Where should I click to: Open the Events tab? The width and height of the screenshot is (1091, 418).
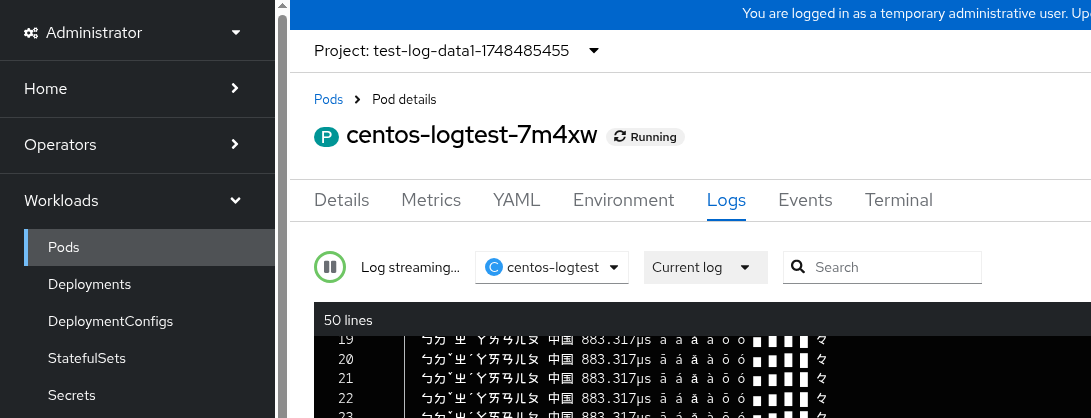(x=805, y=200)
